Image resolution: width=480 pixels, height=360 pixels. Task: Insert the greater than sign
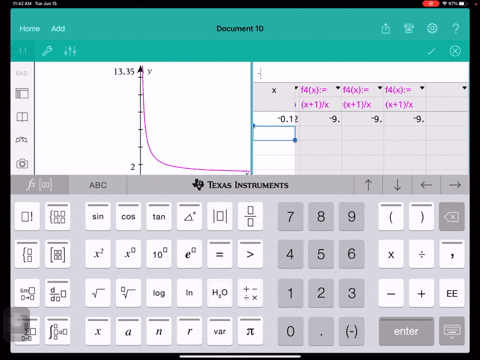(250, 254)
